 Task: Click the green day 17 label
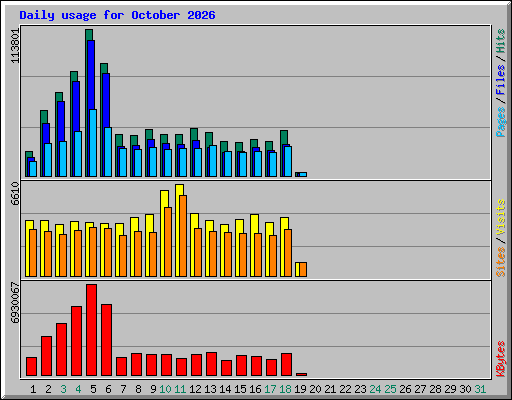click(270, 389)
